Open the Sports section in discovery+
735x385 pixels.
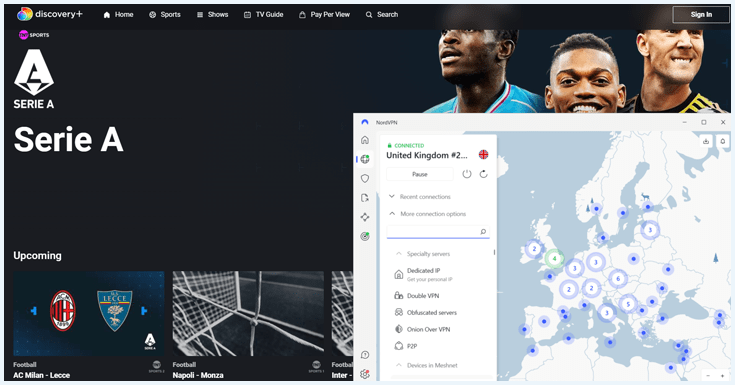pyautogui.click(x=165, y=15)
